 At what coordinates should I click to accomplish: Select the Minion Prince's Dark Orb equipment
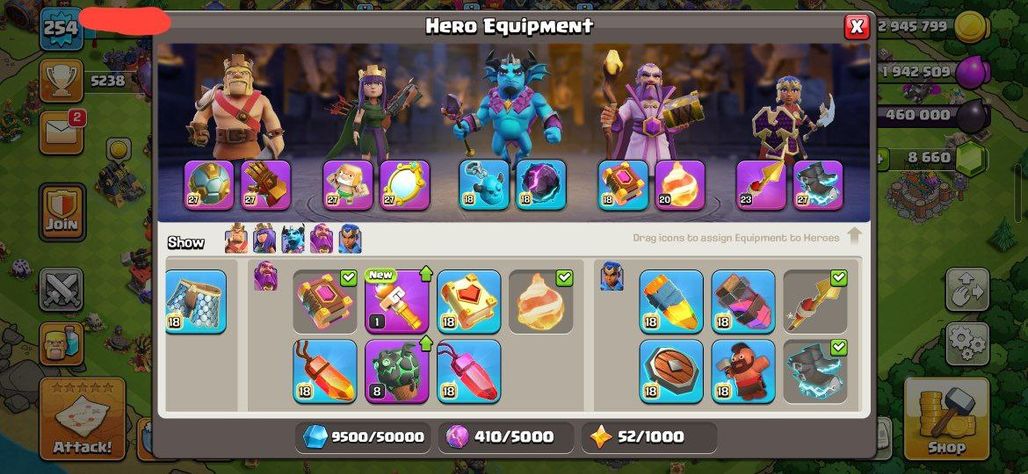tap(542, 186)
